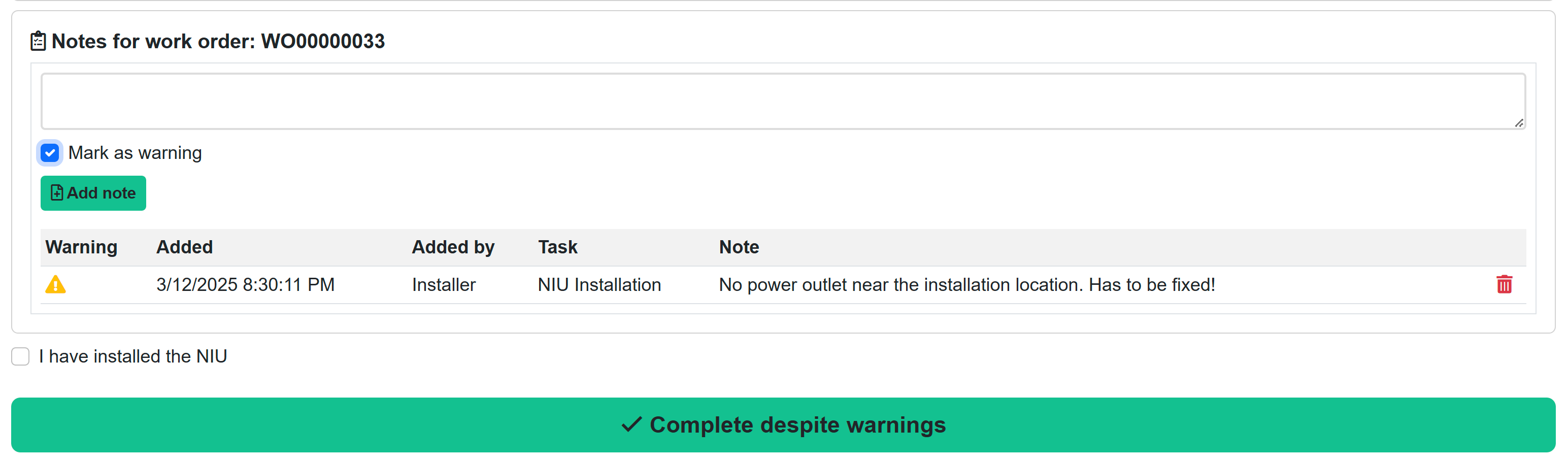This screenshot has height=459, width=1568.
Task: Select the note text about power outlet
Action: coord(966,285)
